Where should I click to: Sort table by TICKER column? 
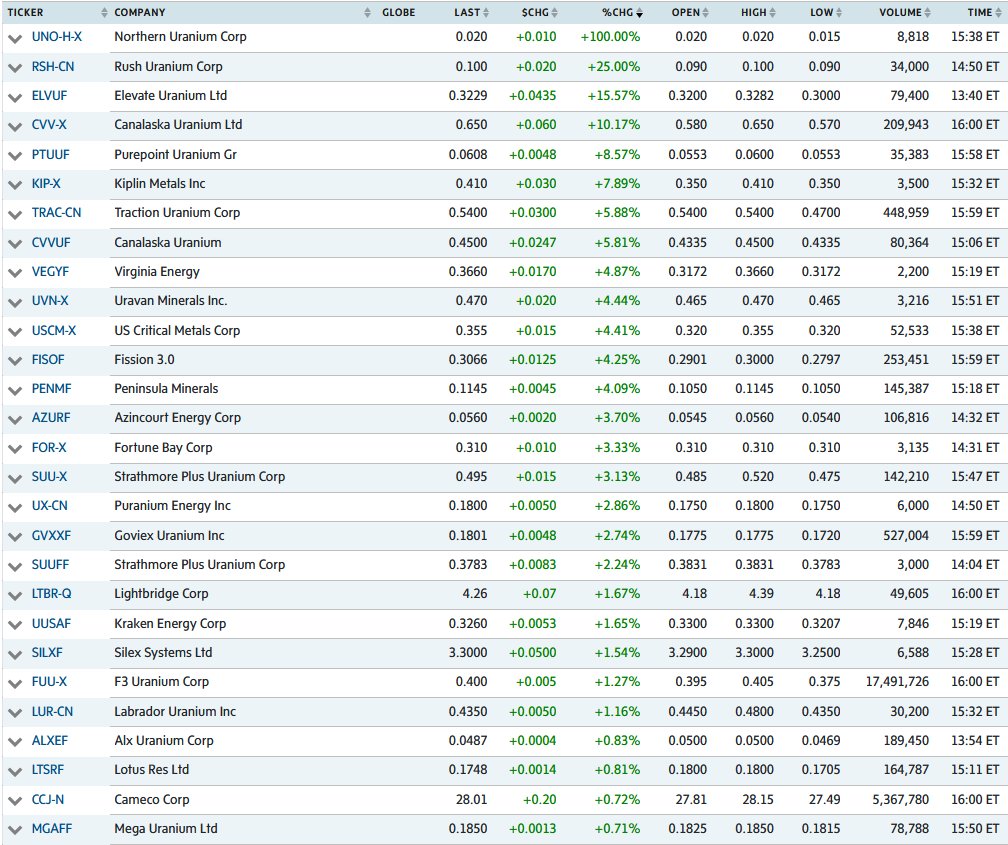click(x=104, y=12)
